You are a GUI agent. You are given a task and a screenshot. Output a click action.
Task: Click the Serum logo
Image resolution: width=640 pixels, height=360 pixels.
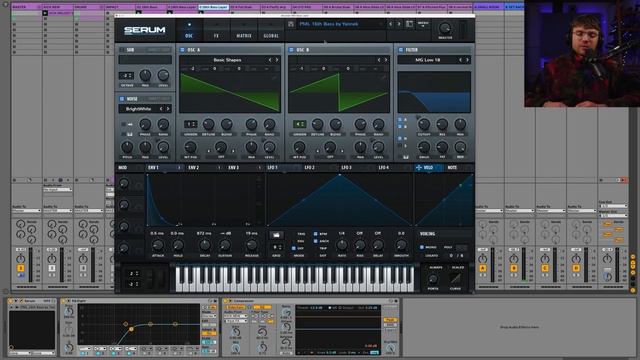click(144, 30)
